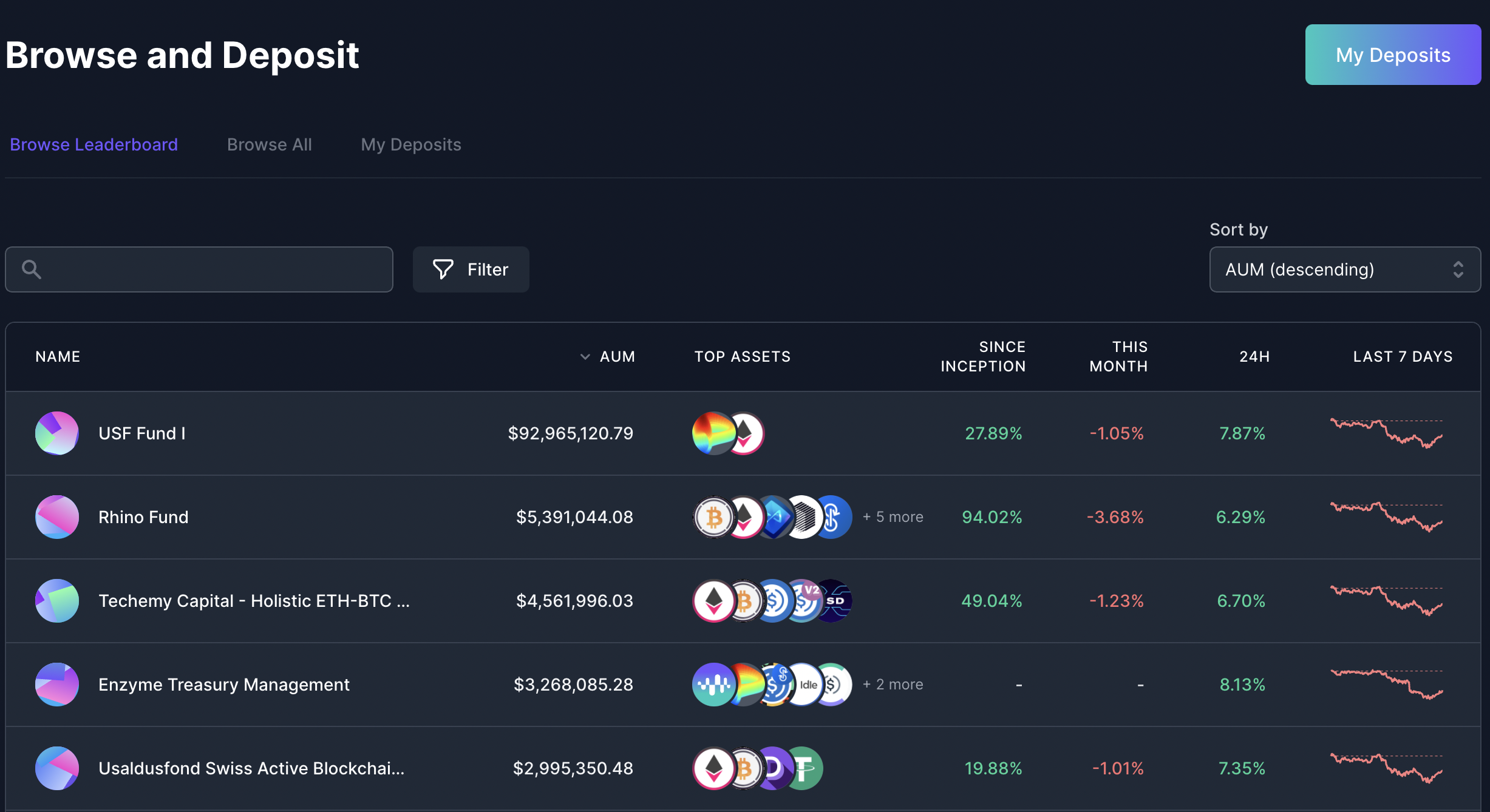
Task: Click the Yearn Finance icon in Rhino Fund assets
Action: [834, 517]
